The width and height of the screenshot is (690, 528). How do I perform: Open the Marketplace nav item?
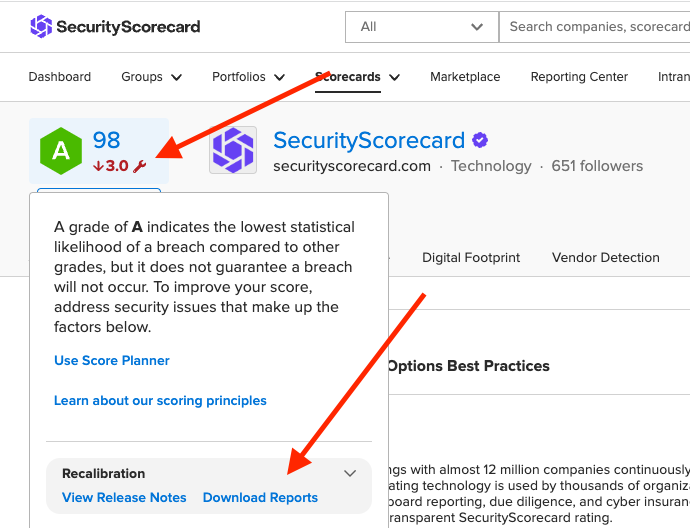(465, 77)
